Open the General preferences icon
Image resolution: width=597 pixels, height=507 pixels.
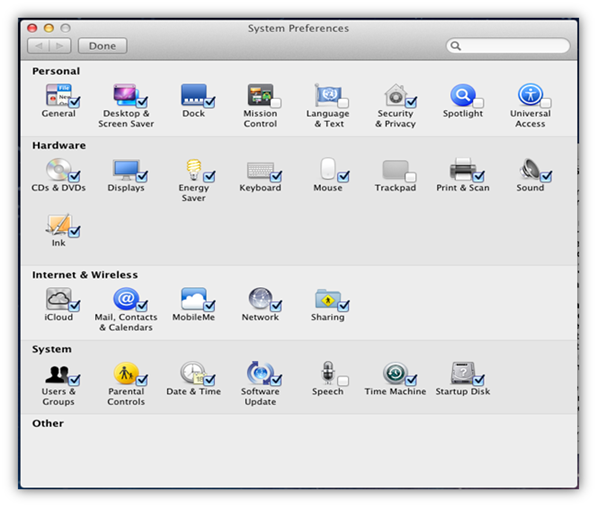[58, 95]
